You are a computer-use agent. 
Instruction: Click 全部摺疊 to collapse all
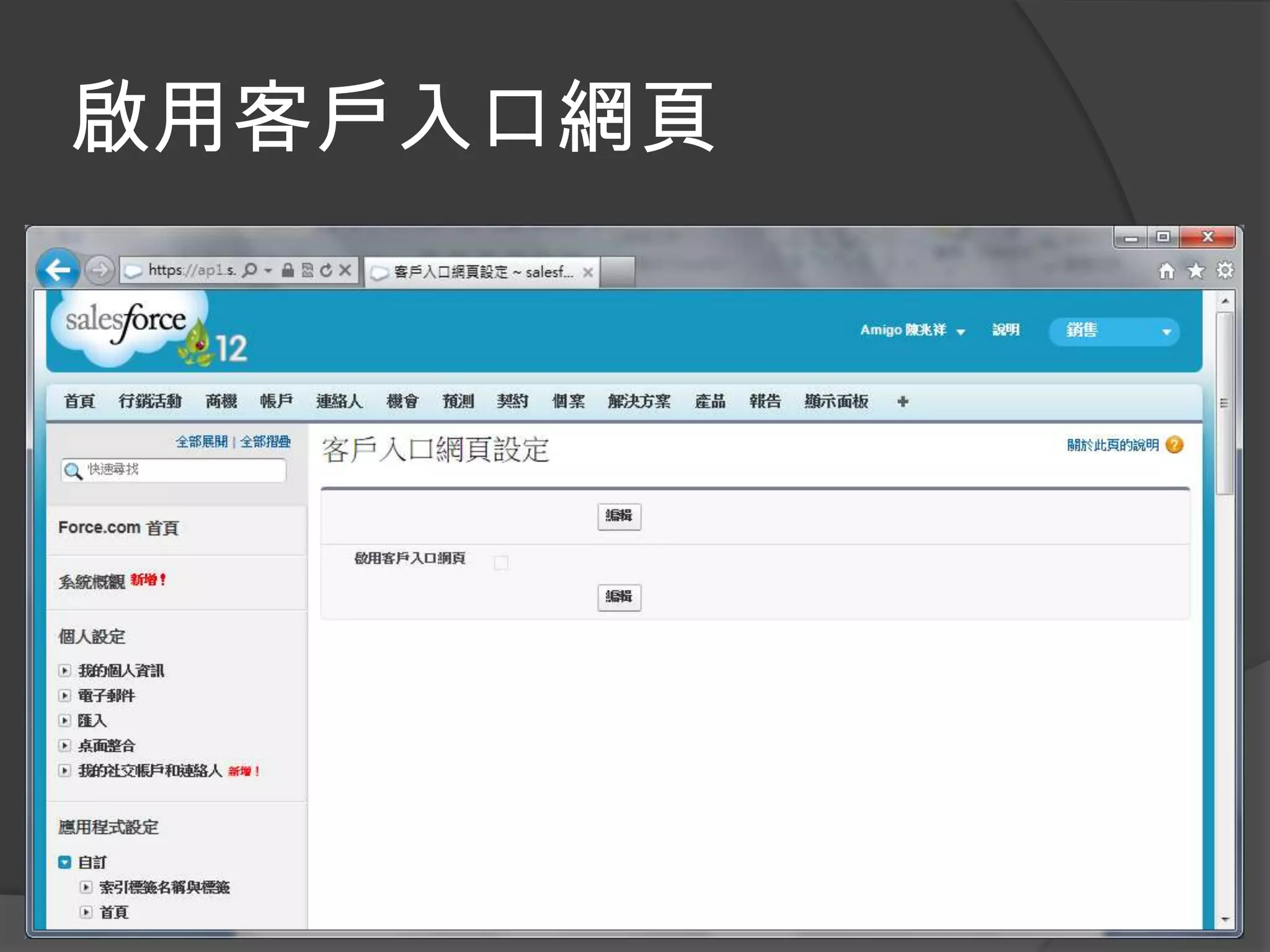pyautogui.click(x=265, y=442)
